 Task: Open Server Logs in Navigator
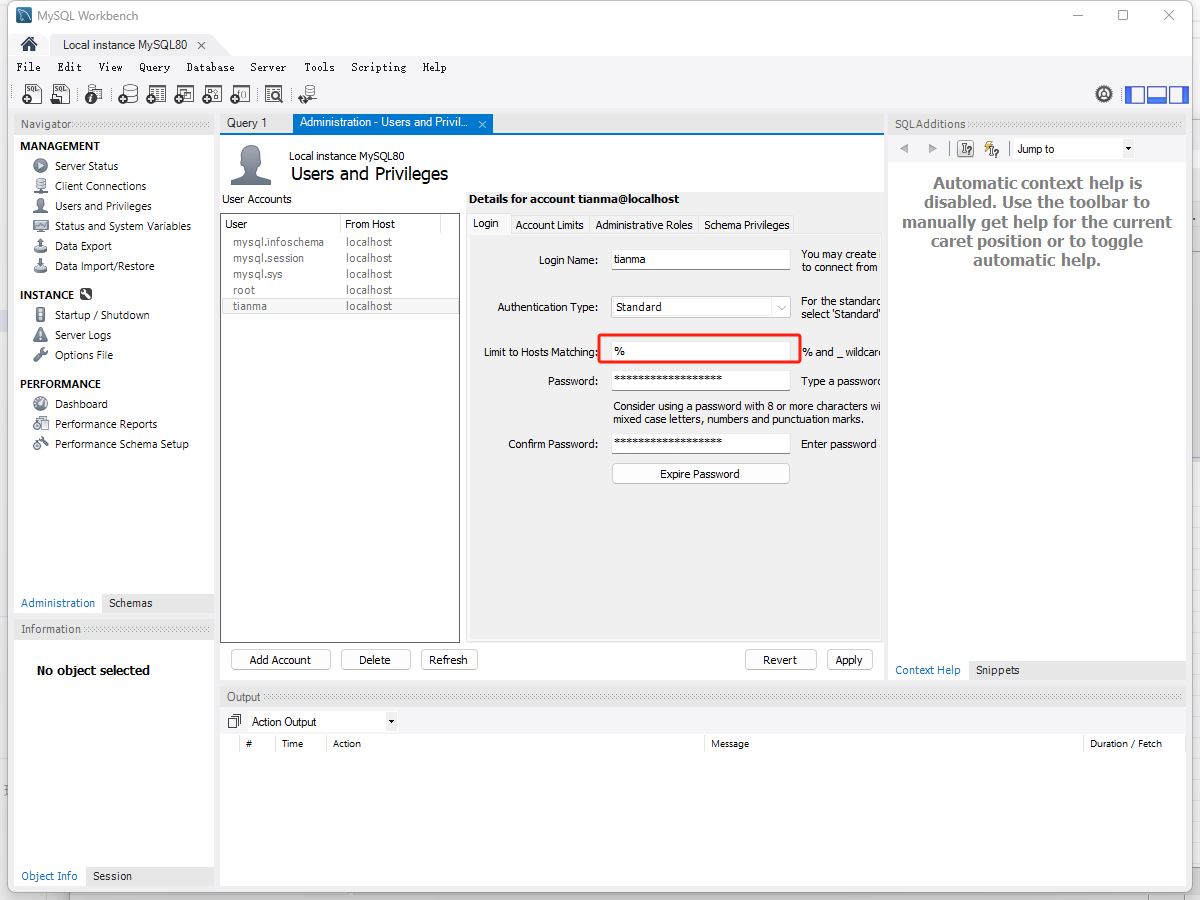[83, 335]
